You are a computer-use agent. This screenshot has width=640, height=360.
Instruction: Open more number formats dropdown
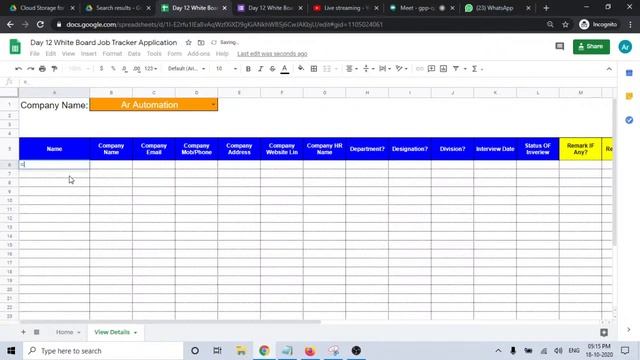coord(151,69)
